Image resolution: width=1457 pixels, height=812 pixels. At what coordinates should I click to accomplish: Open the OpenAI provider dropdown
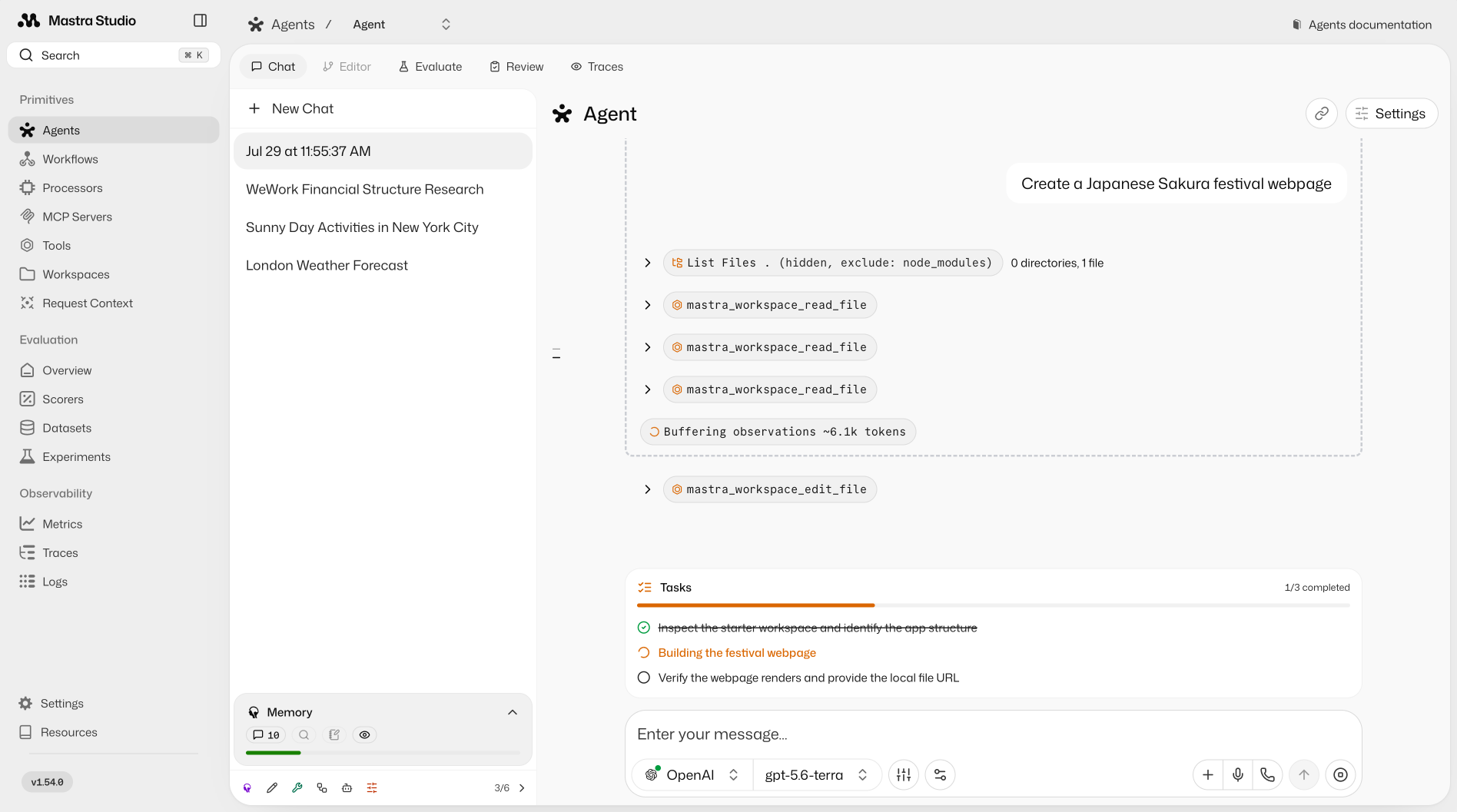692,774
